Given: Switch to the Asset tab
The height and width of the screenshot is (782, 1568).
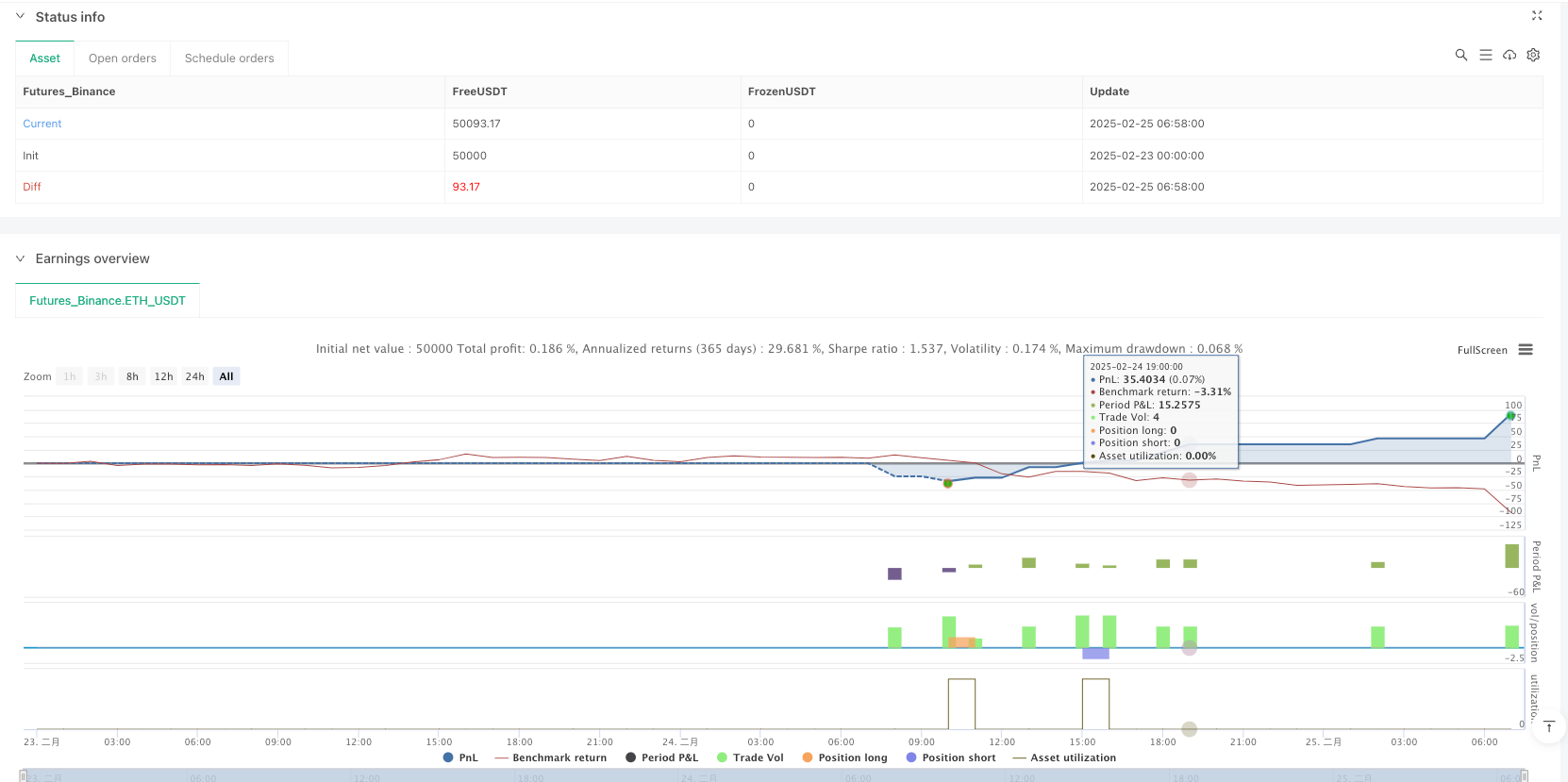Looking at the screenshot, I should (x=45, y=58).
